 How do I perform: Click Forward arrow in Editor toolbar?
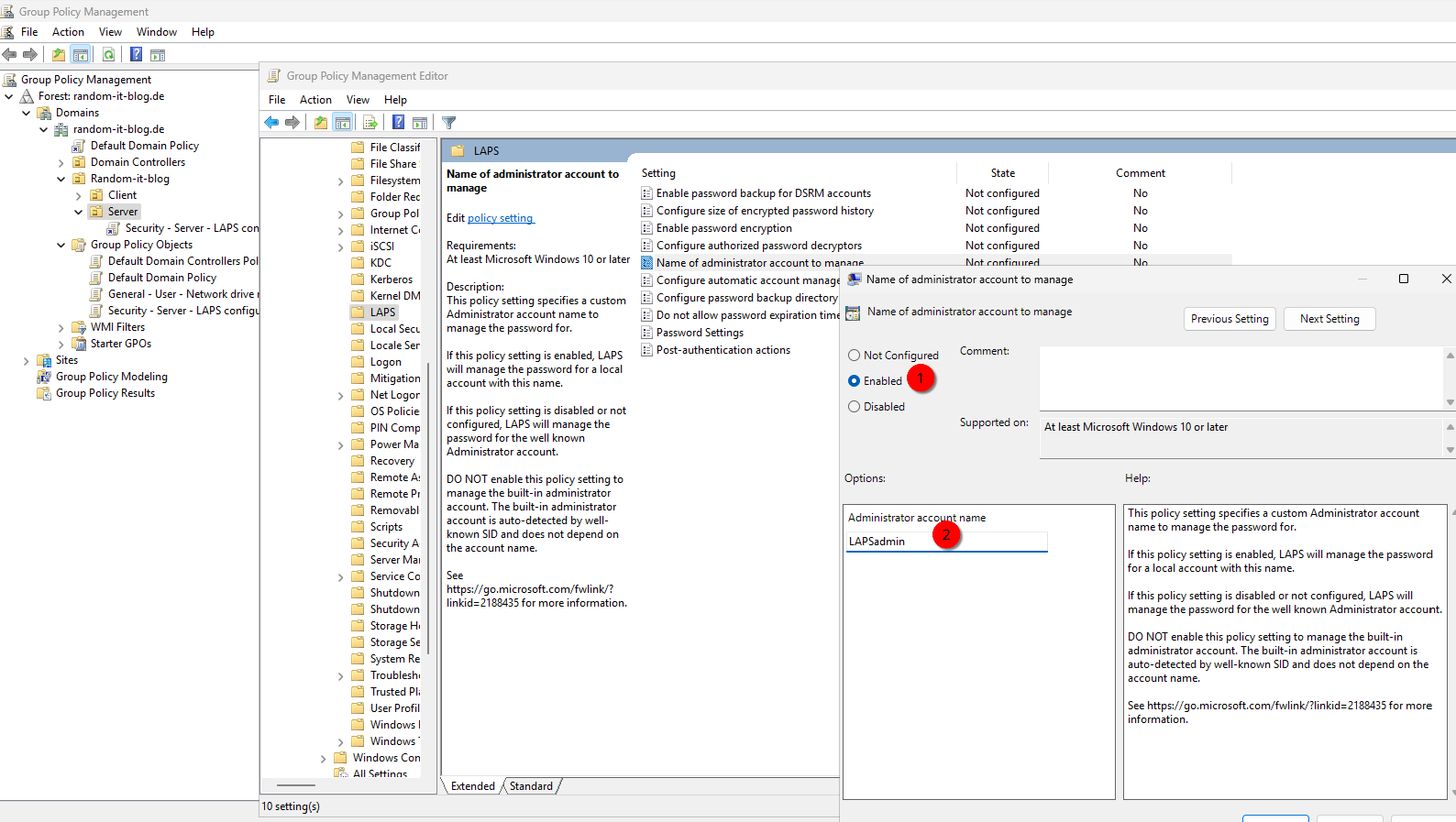pyautogui.click(x=292, y=123)
